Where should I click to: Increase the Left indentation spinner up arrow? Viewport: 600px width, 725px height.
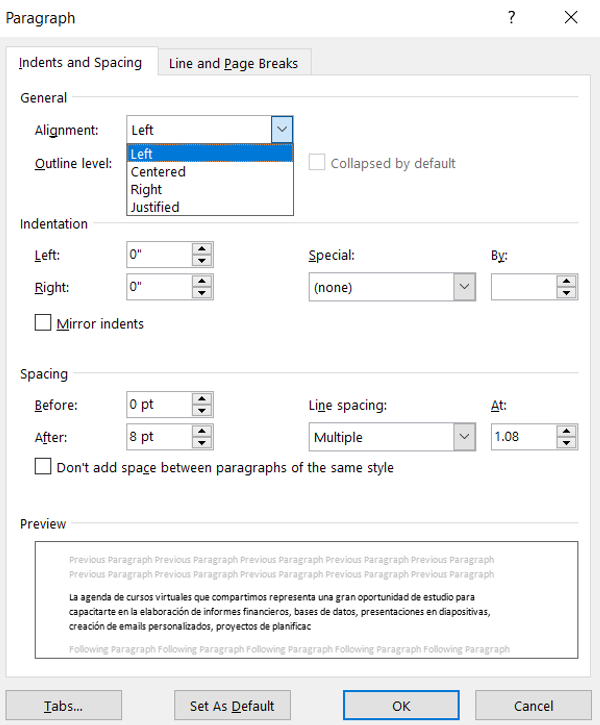point(202,249)
